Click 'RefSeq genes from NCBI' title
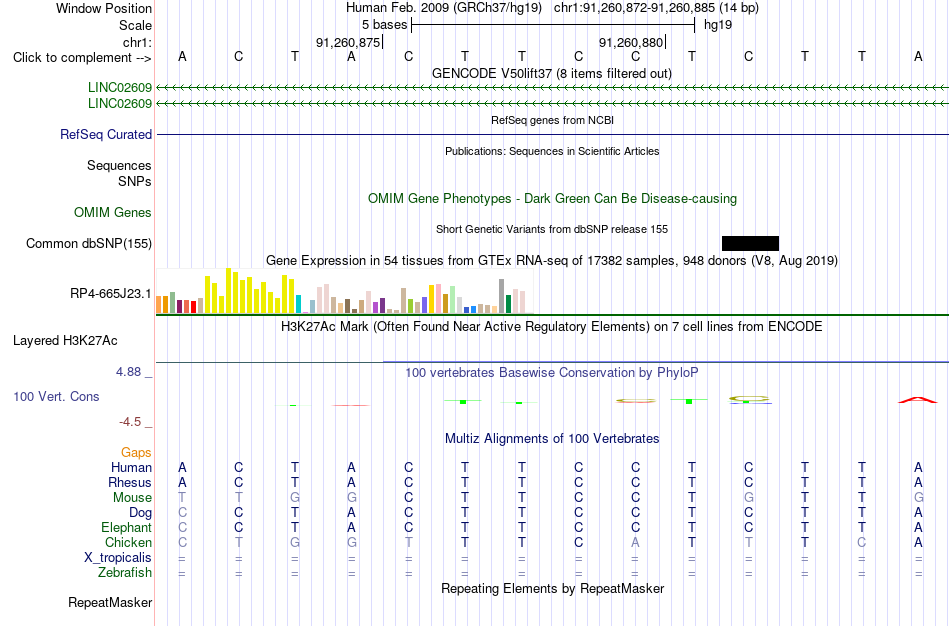This screenshot has height=626, width=950. coord(553,120)
